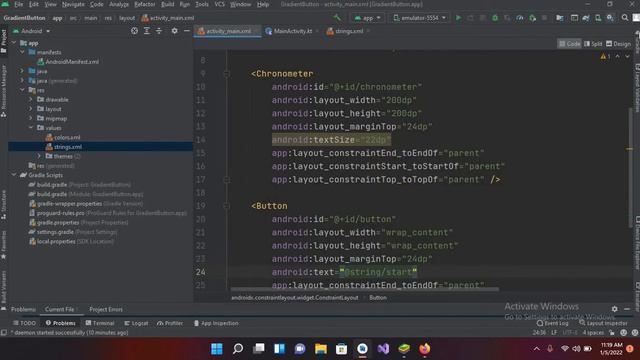Open the Project Errors tab

(x=106, y=309)
